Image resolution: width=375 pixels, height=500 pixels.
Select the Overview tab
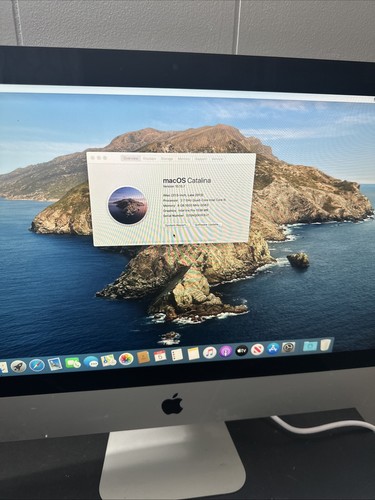pos(131,158)
